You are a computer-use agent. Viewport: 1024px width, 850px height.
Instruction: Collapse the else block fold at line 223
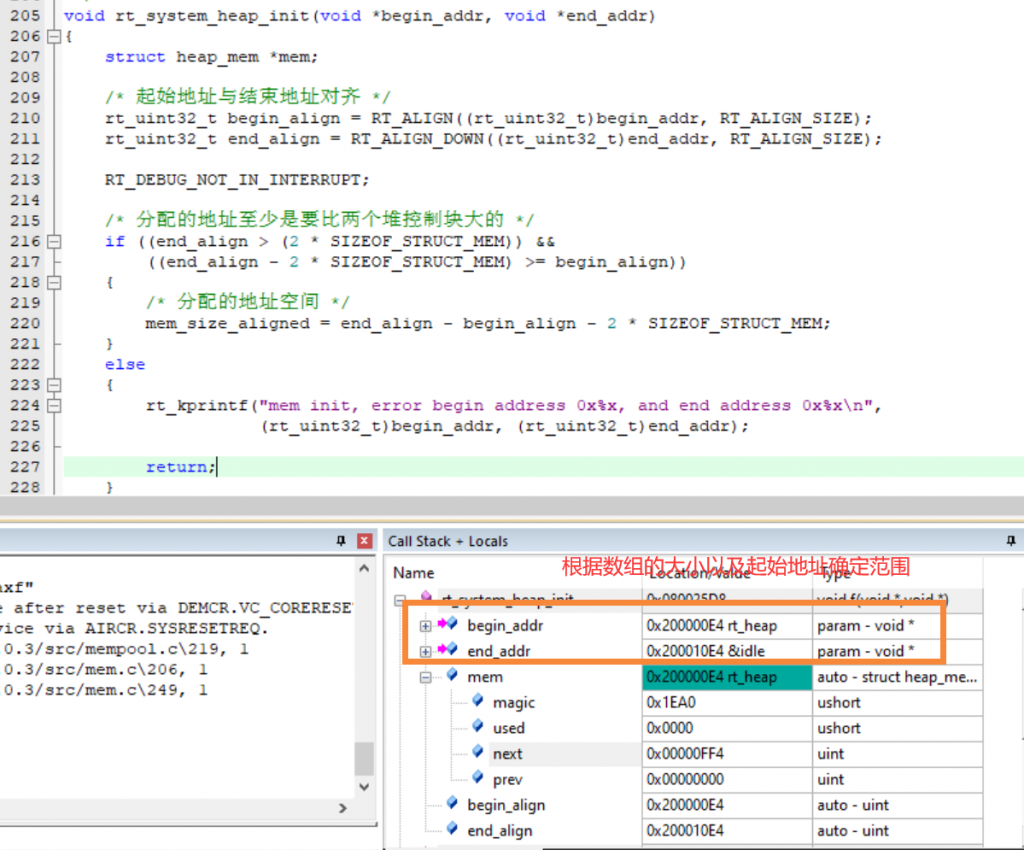pos(55,385)
